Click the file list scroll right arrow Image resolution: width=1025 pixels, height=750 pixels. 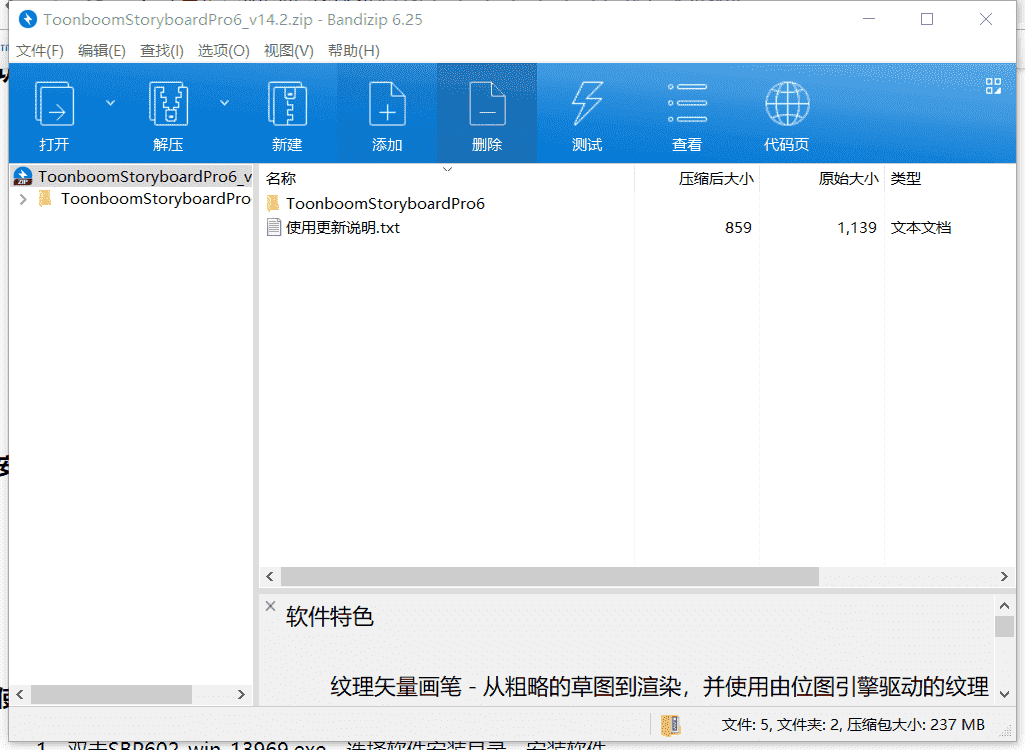pos(1004,576)
